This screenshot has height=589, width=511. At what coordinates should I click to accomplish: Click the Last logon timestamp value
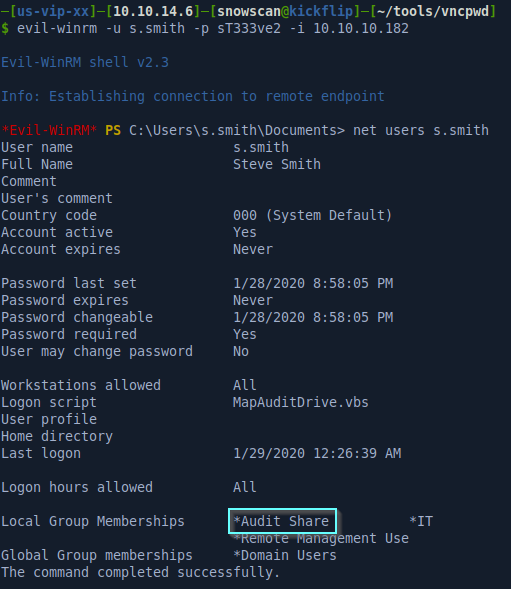click(317, 453)
